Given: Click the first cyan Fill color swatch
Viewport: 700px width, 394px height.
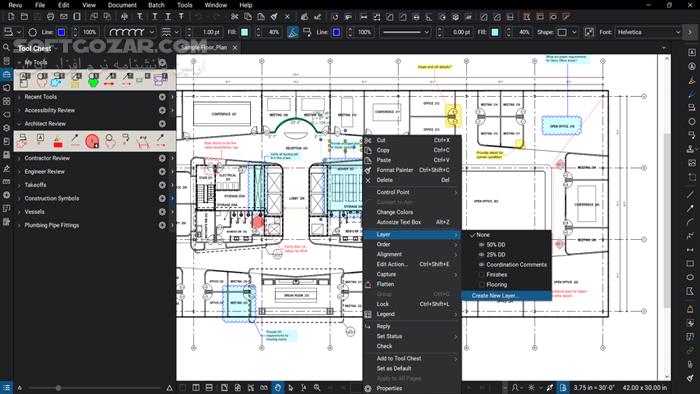Looking at the screenshot, I should point(245,32).
